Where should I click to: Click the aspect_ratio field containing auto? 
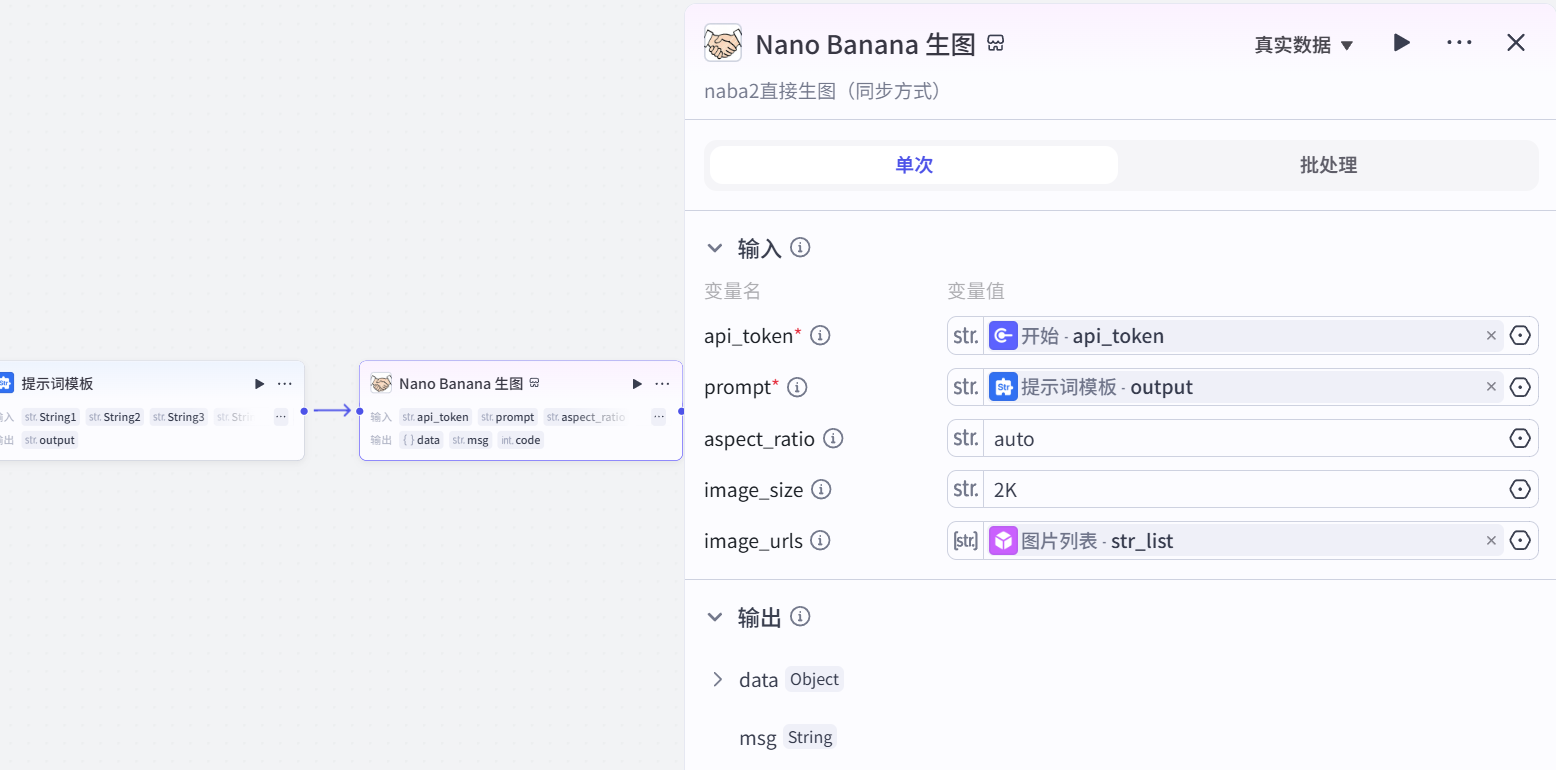pos(1242,438)
